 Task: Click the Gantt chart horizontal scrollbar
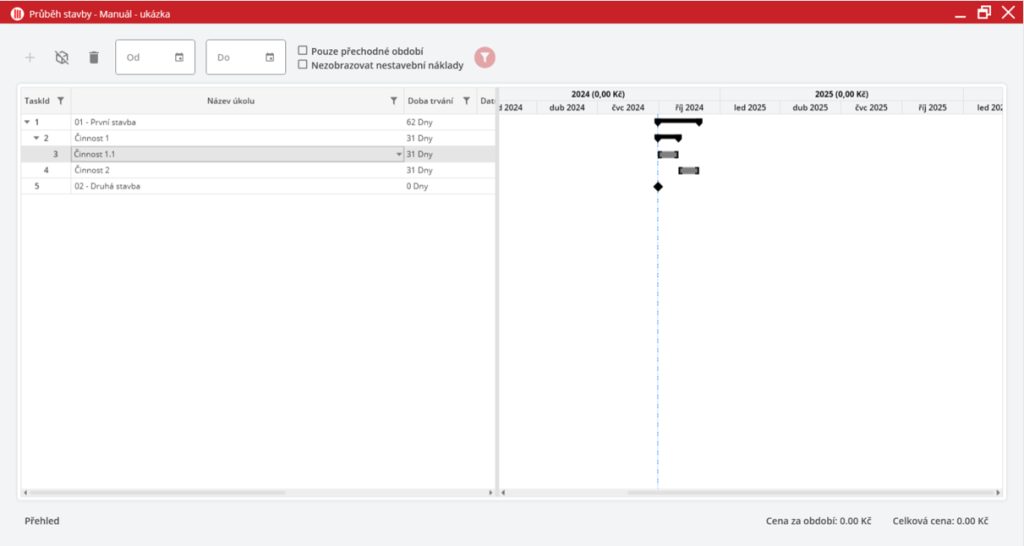[x=750, y=492]
